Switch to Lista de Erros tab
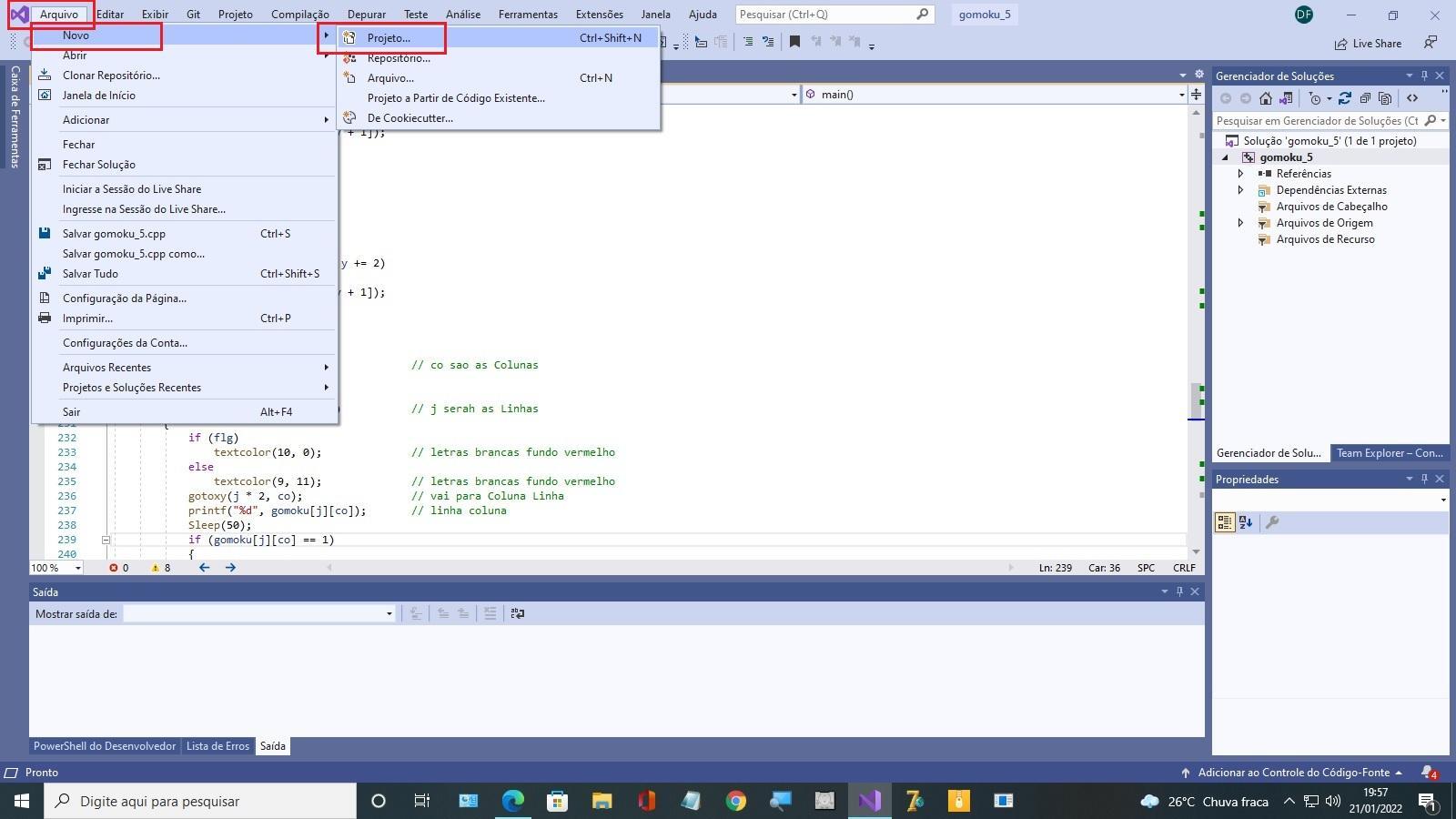 click(217, 746)
